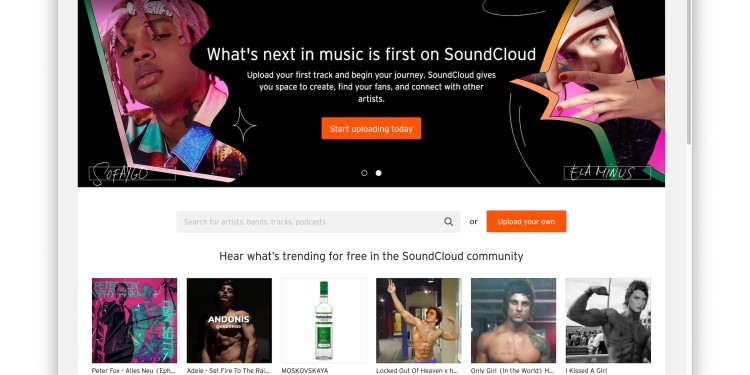Open the Only Girl (In the World) artwork

[x=513, y=320]
